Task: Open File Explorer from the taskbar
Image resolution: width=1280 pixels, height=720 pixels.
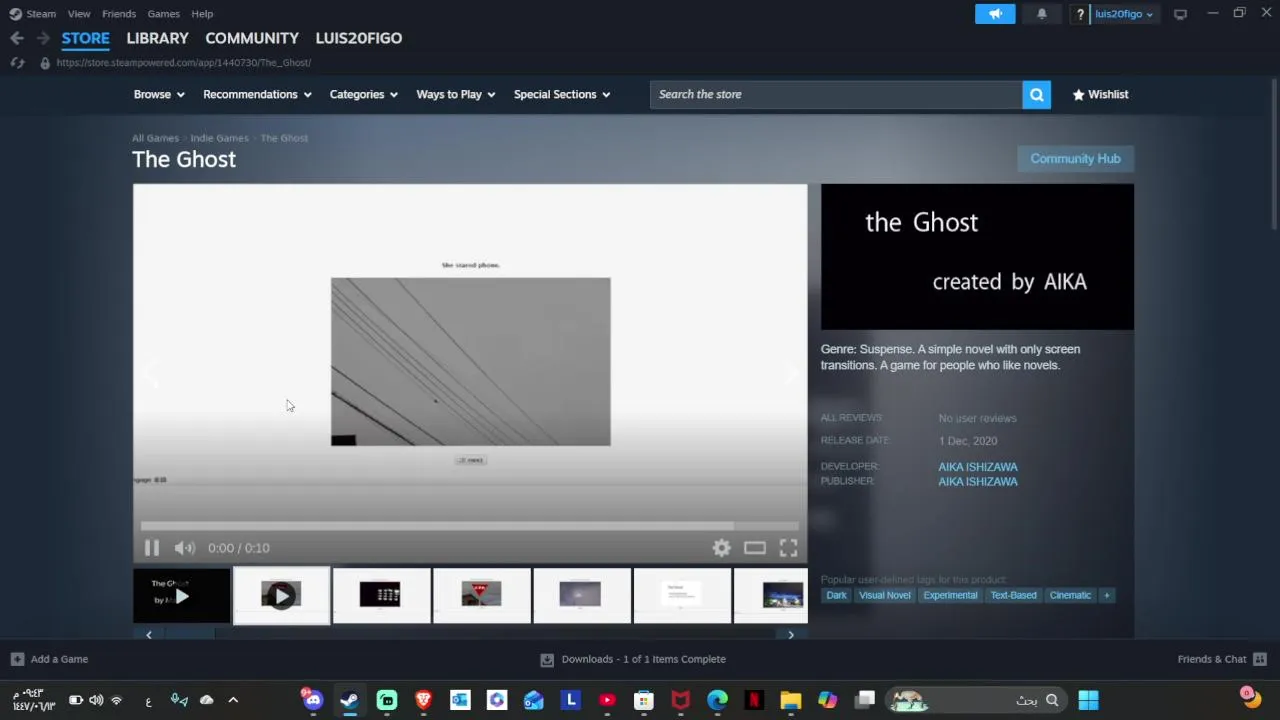Action: [x=791, y=700]
